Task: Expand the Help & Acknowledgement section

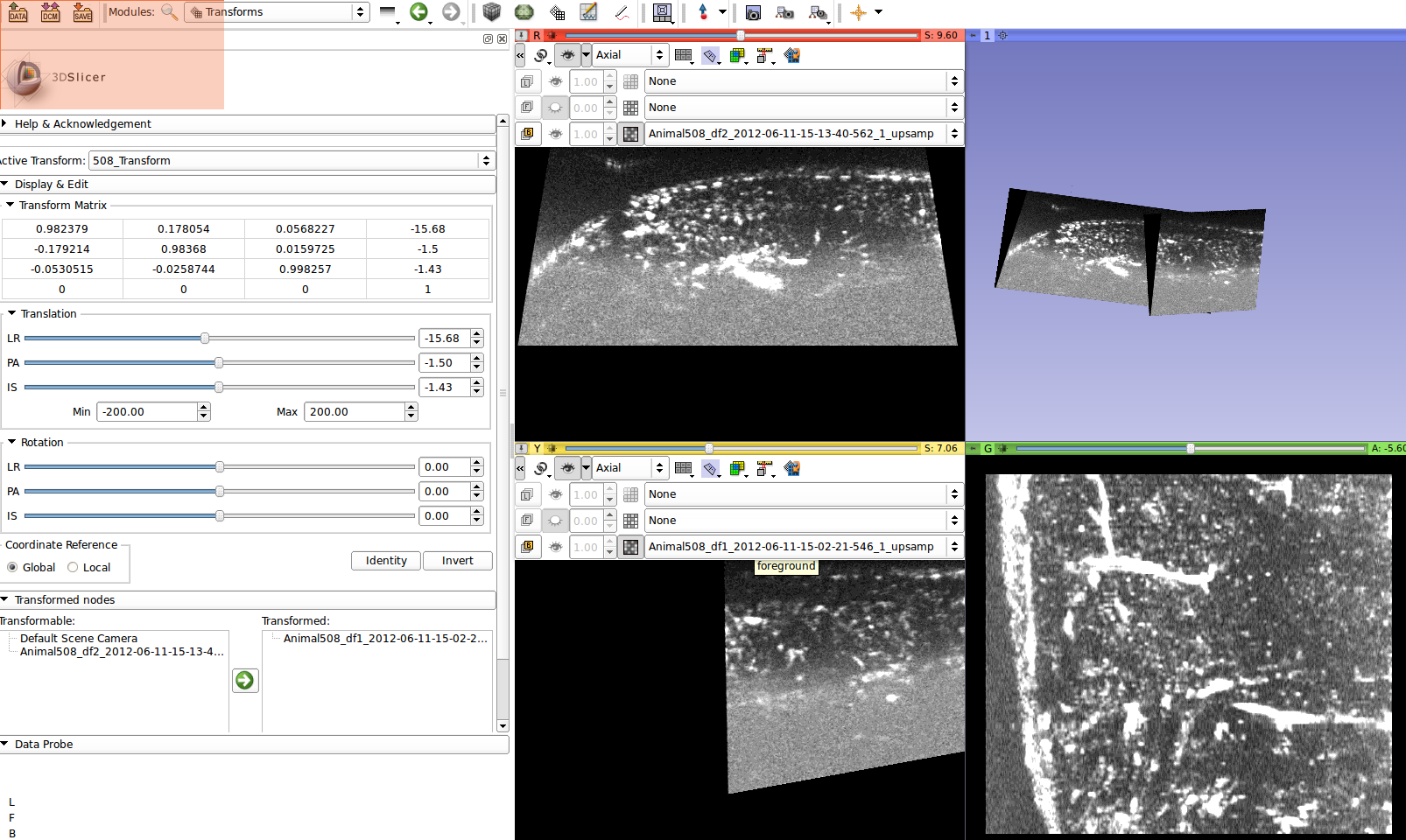Action: click(83, 123)
